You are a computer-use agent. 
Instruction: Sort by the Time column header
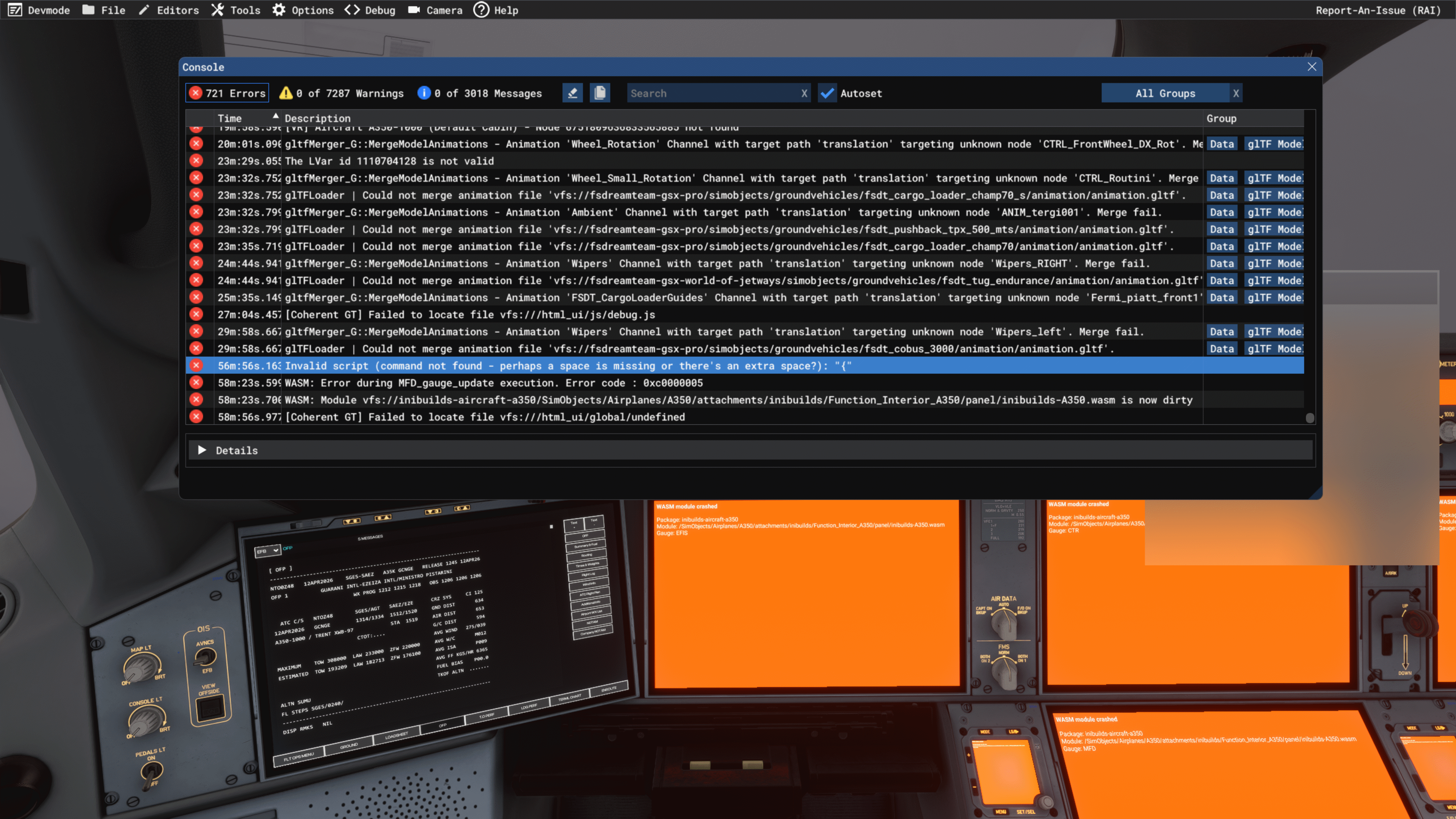click(229, 118)
